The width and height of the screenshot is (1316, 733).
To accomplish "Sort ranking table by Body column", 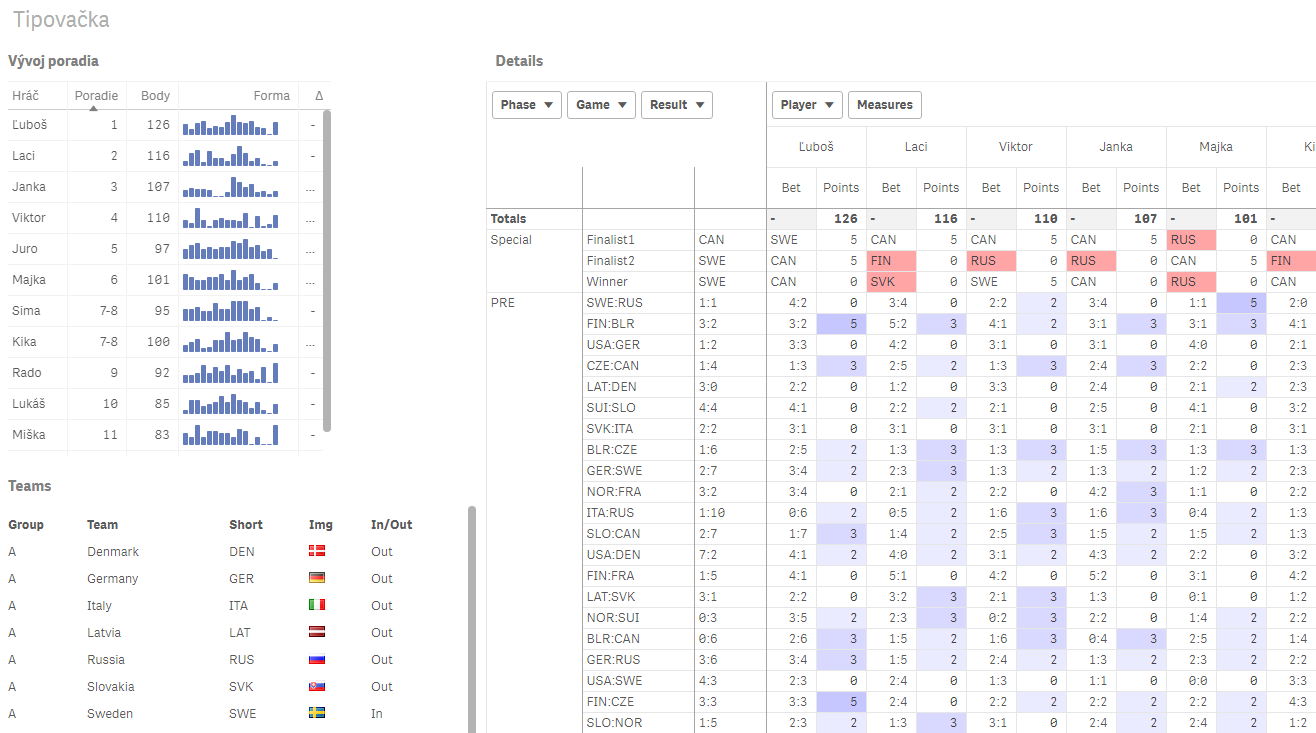I will (155, 96).
